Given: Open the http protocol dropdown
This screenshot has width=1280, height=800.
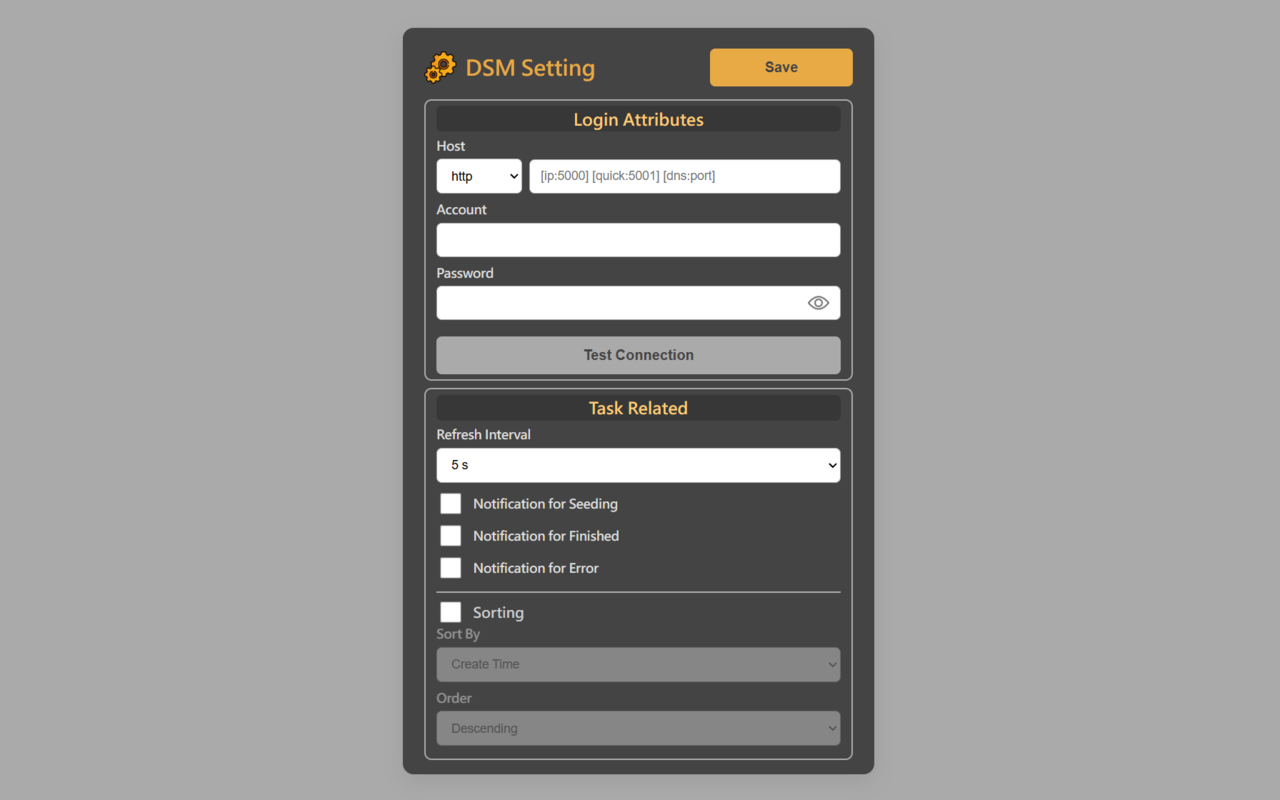Looking at the screenshot, I should click(479, 176).
